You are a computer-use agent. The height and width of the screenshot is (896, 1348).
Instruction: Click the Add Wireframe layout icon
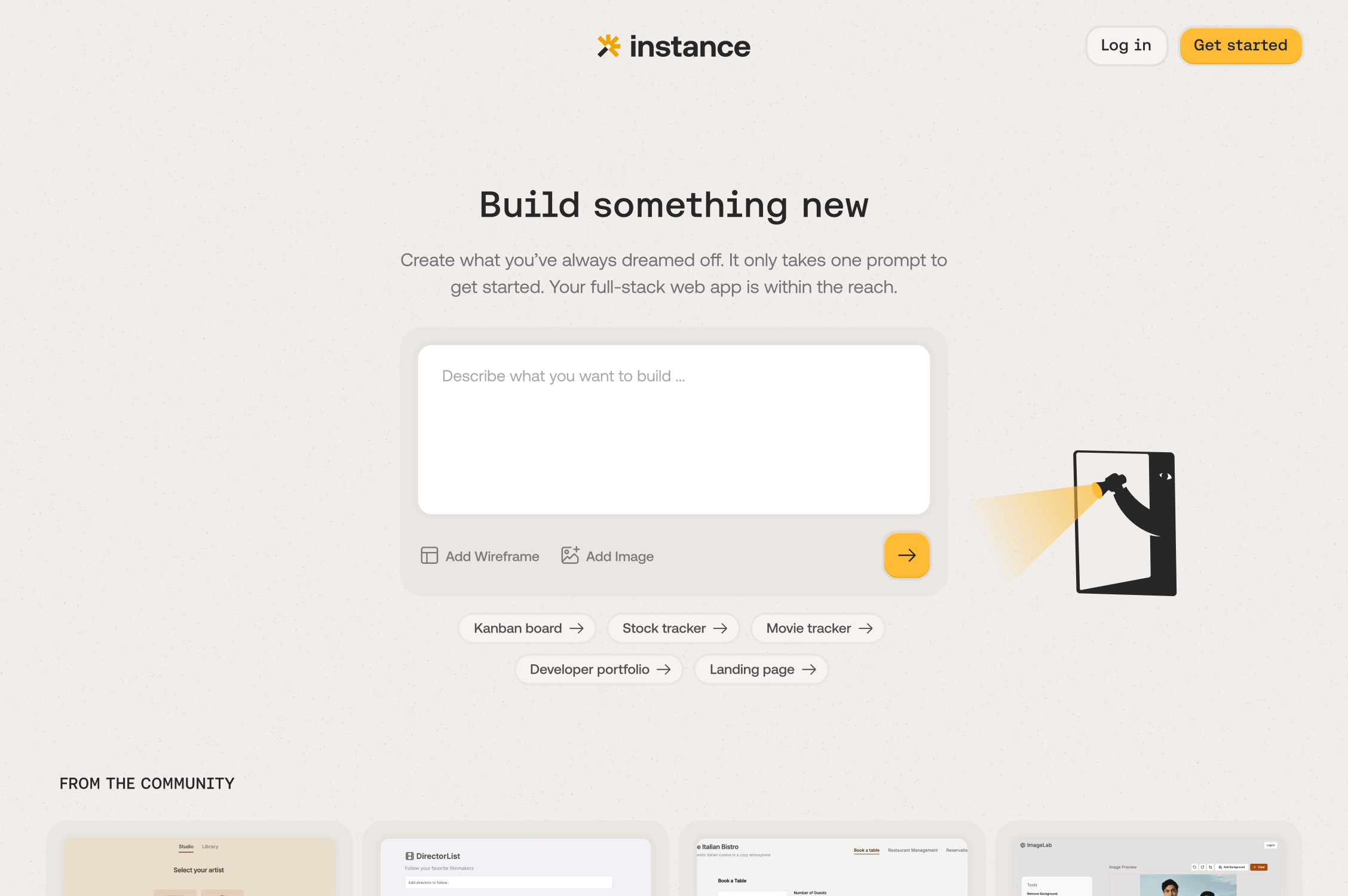[x=429, y=556]
